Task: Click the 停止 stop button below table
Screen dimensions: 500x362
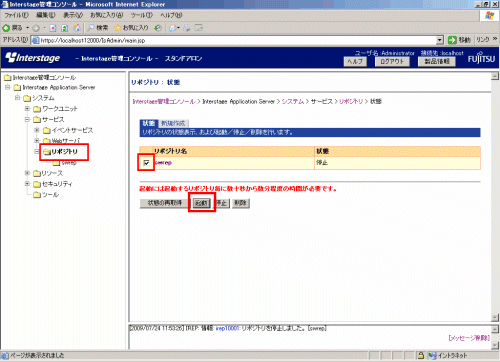Action: point(221,203)
